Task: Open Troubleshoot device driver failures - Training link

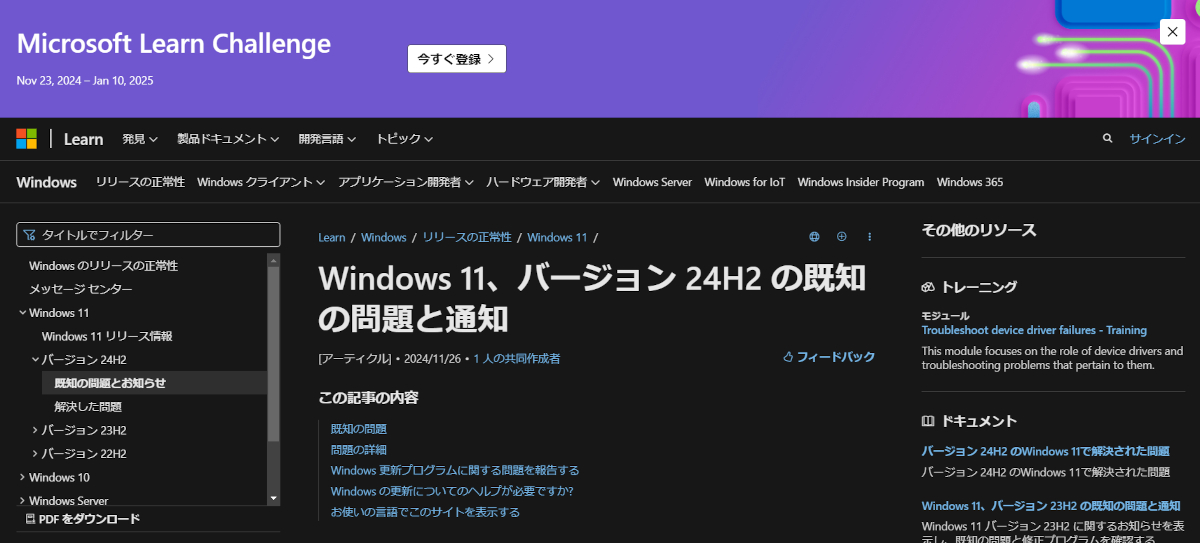Action: pos(1034,330)
